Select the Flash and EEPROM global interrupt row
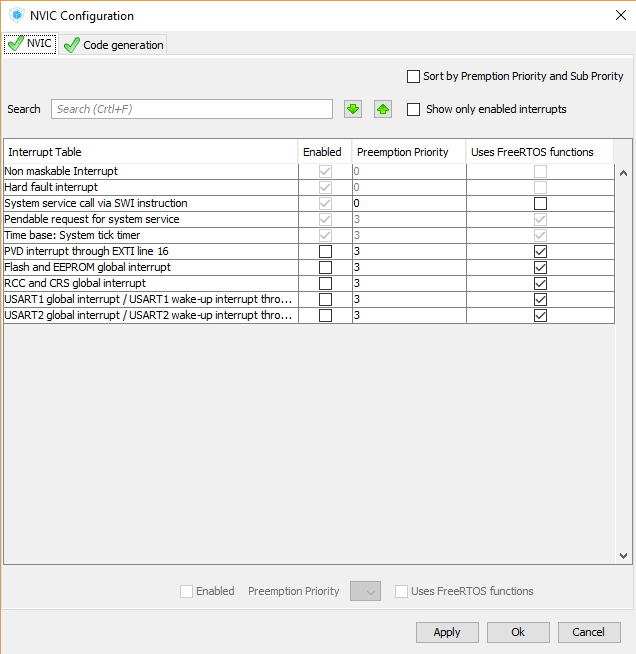The width and height of the screenshot is (636, 654). 150,267
